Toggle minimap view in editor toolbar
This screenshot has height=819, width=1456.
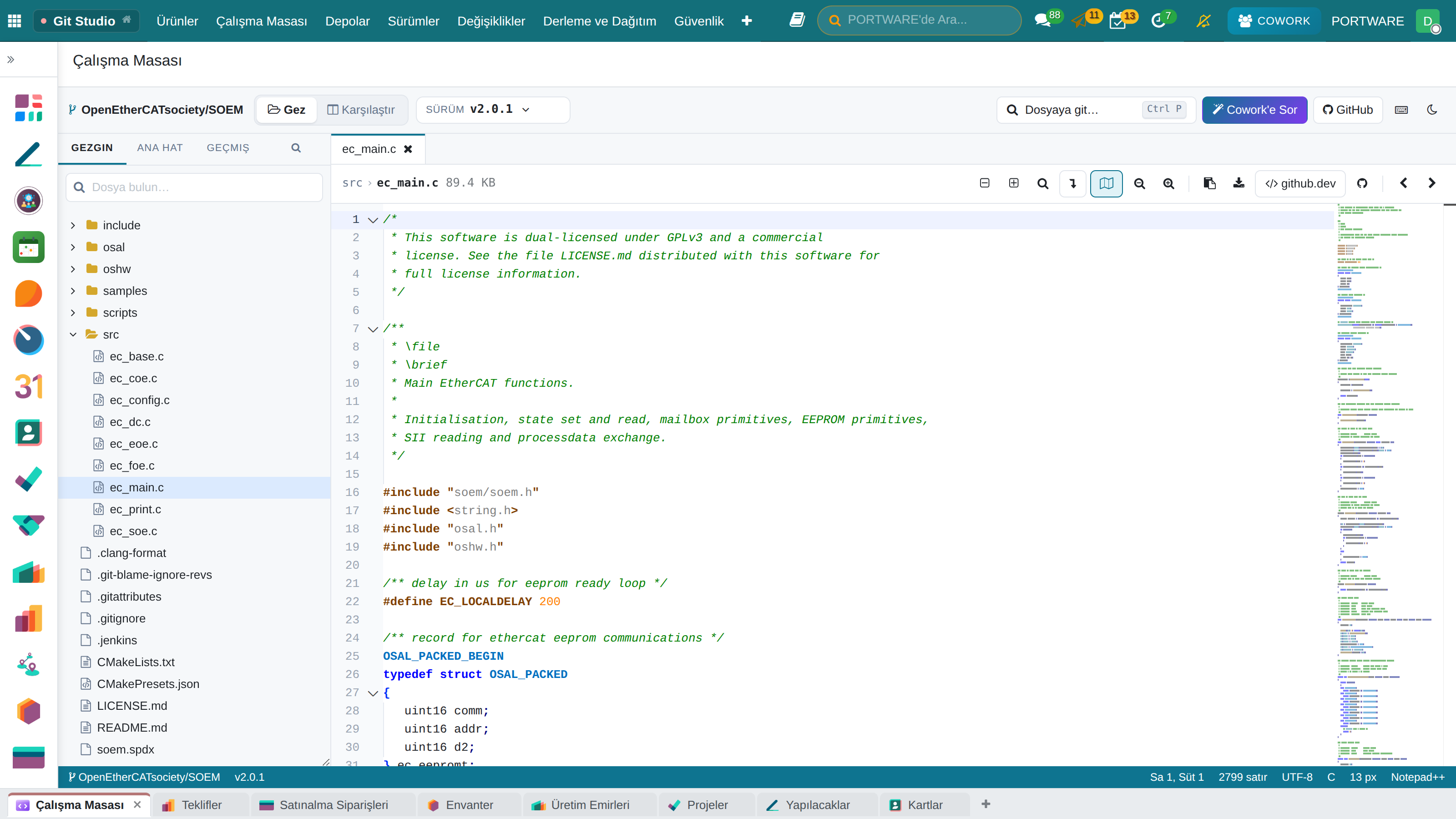point(1106,183)
